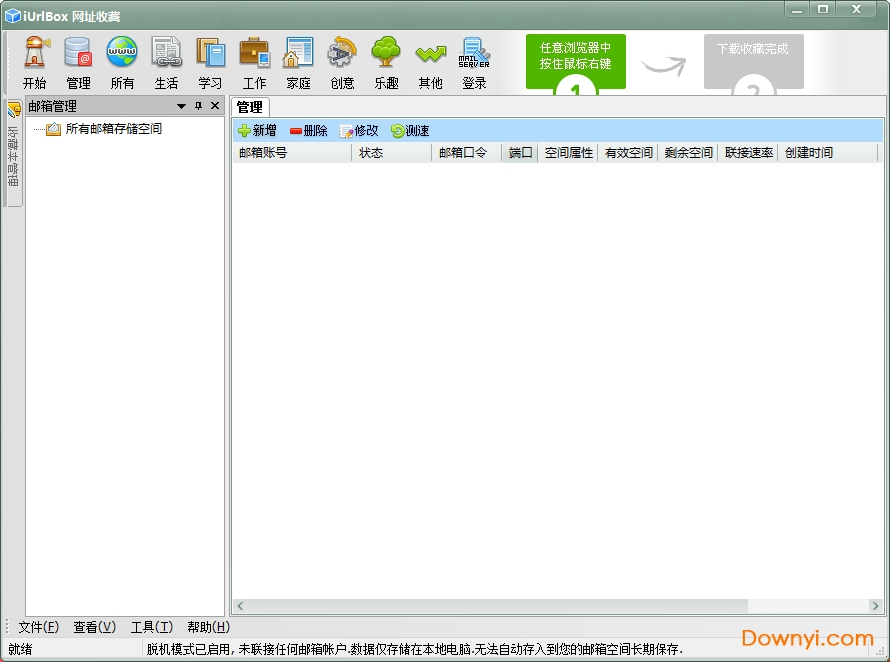Click the 所有 globe icon in toolbar
Screen dimensions: 890x662
(x=122, y=60)
